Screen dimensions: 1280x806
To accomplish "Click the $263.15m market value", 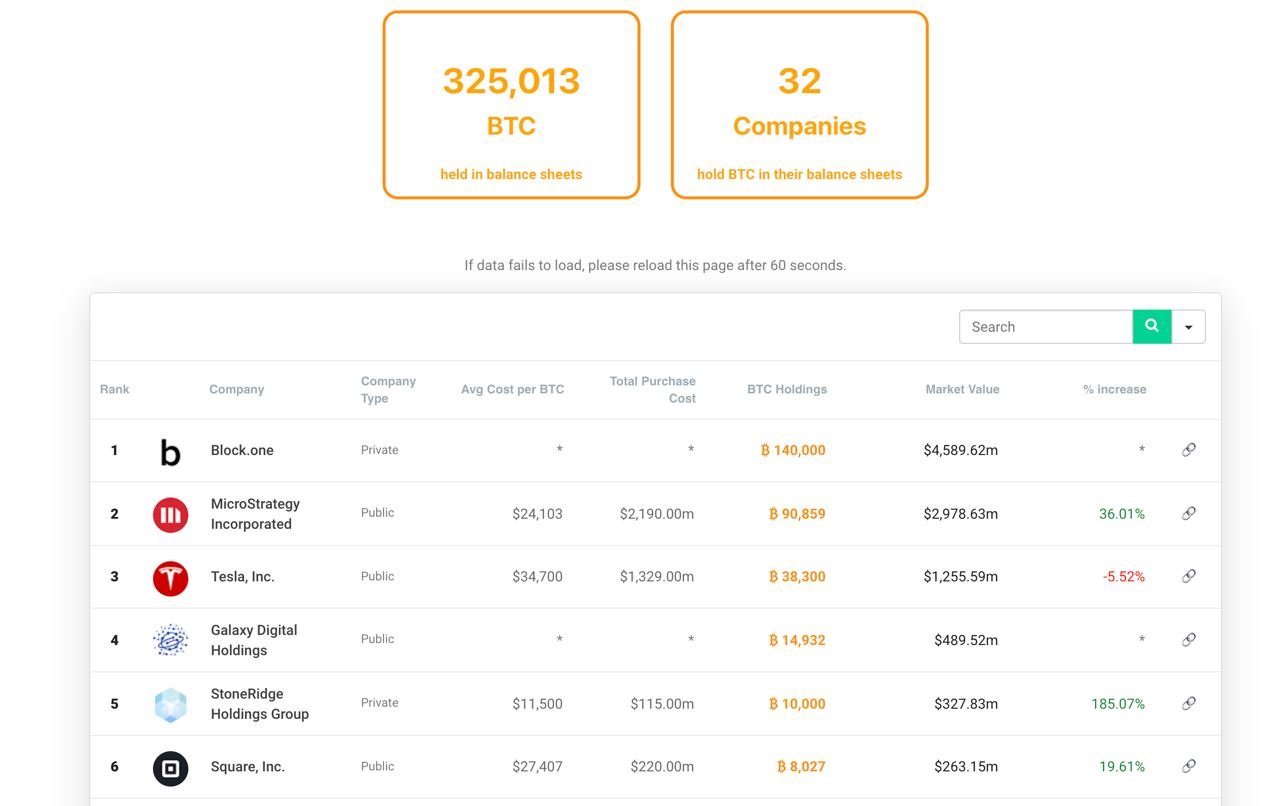I will tap(966, 767).
